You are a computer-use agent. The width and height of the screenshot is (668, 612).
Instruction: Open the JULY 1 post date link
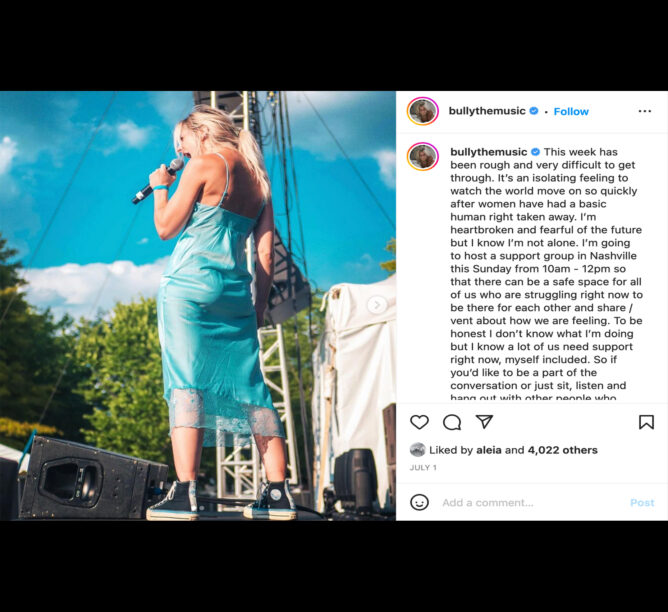coord(423,468)
